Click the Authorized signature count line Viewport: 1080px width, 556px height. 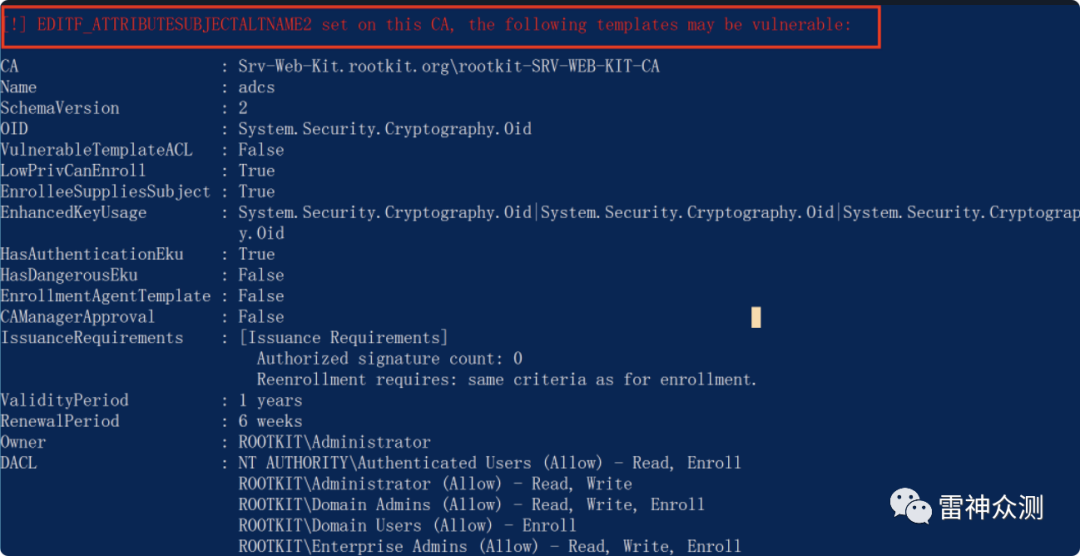(x=389, y=359)
